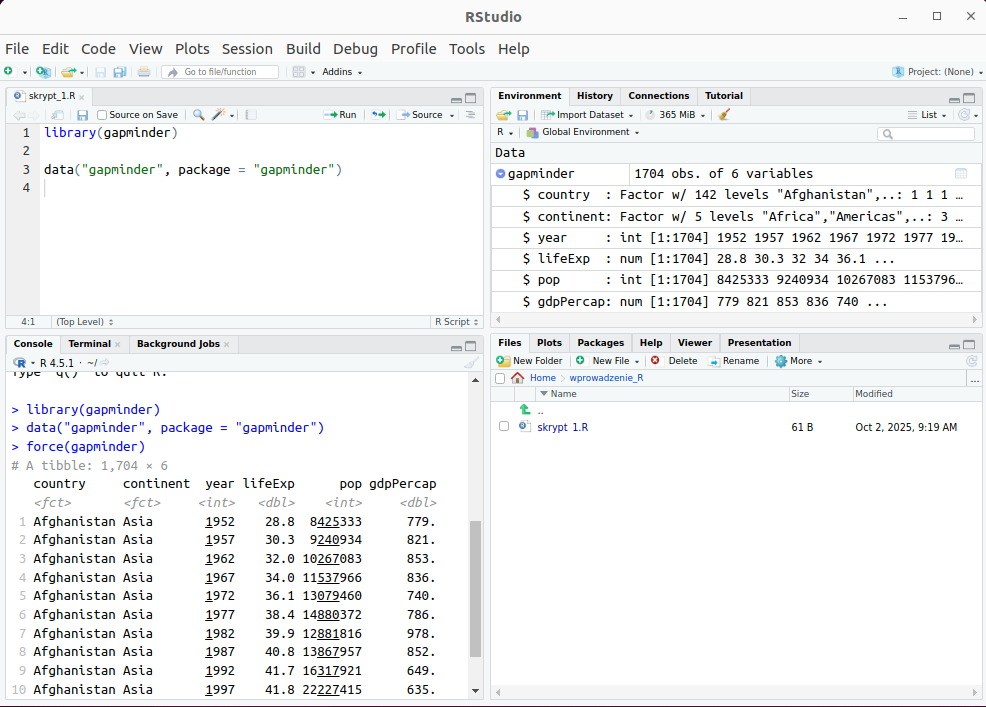The width and height of the screenshot is (986, 707).
Task: Open the Addins dropdown
Action: [x=342, y=72]
